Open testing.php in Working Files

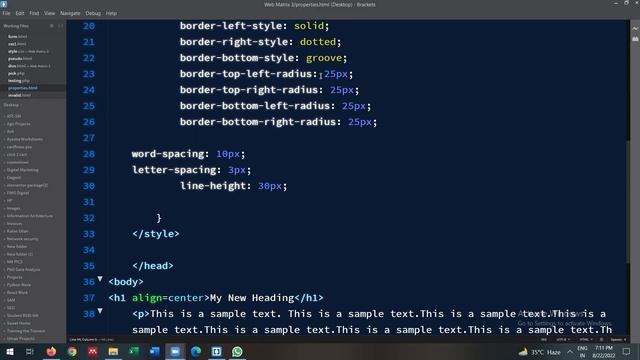point(18,80)
